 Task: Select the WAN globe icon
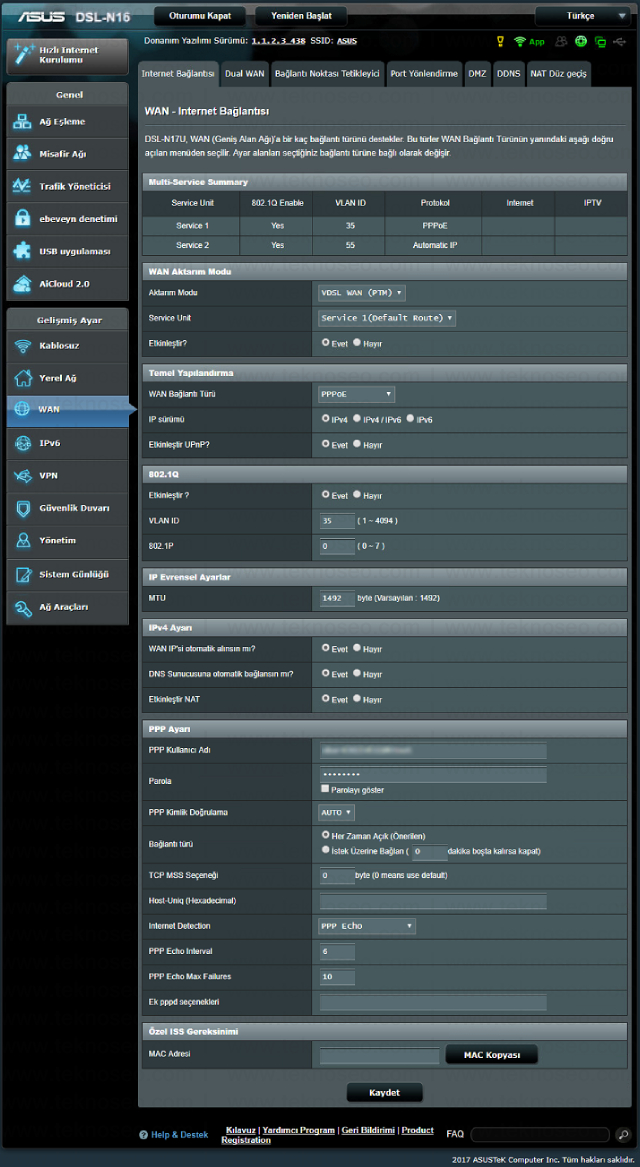[22, 409]
